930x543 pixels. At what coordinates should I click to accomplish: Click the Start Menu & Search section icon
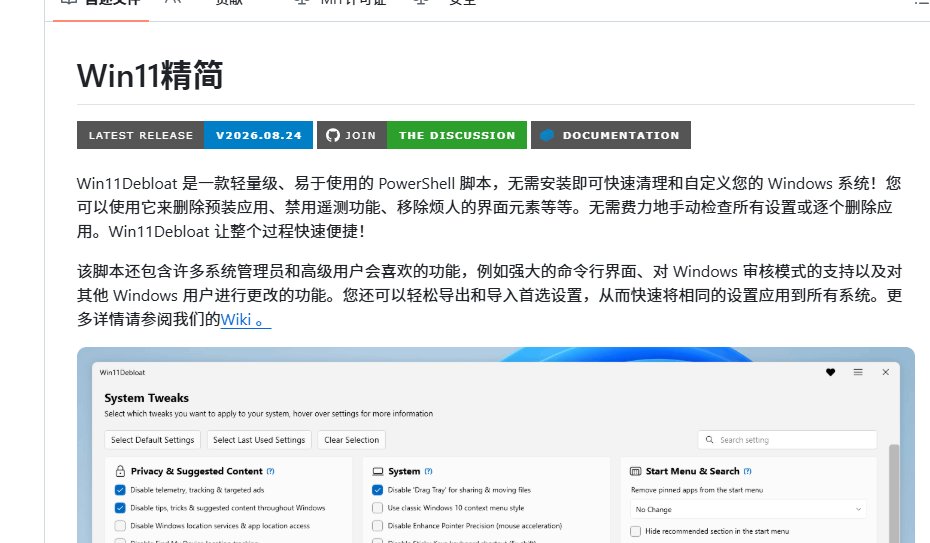tap(635, 471)
